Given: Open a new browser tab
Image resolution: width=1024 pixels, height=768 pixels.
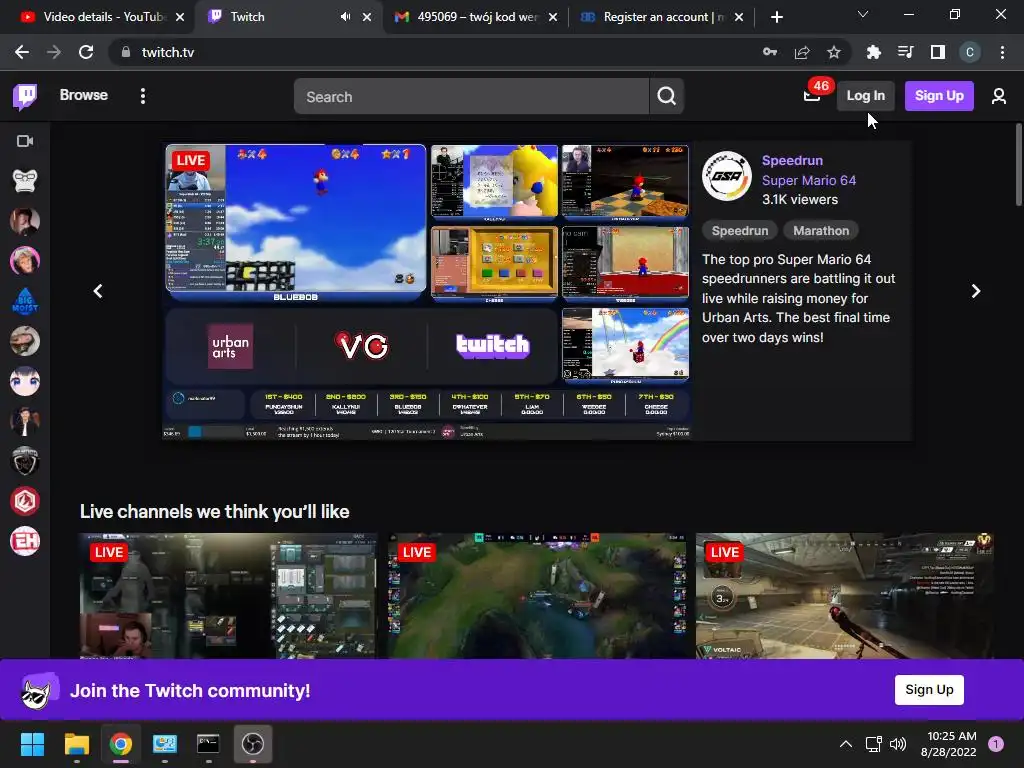Looking at the screenshot, I should pyautogui.click(x=776, y=17).
